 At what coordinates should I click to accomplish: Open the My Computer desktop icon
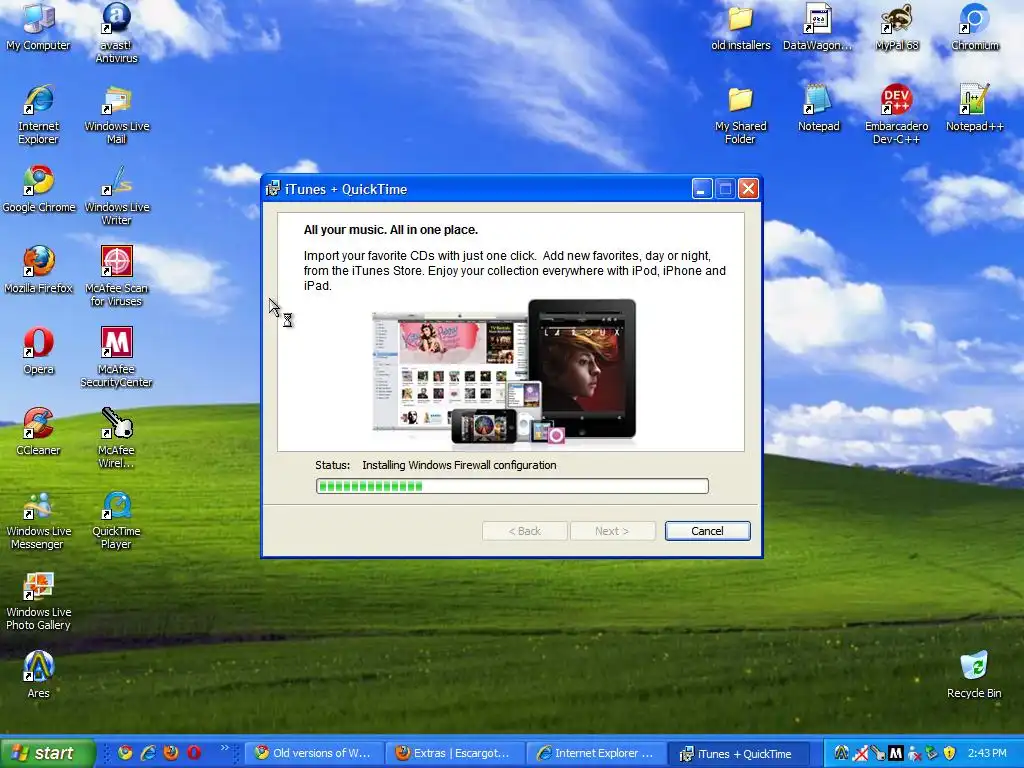(38, 26)
